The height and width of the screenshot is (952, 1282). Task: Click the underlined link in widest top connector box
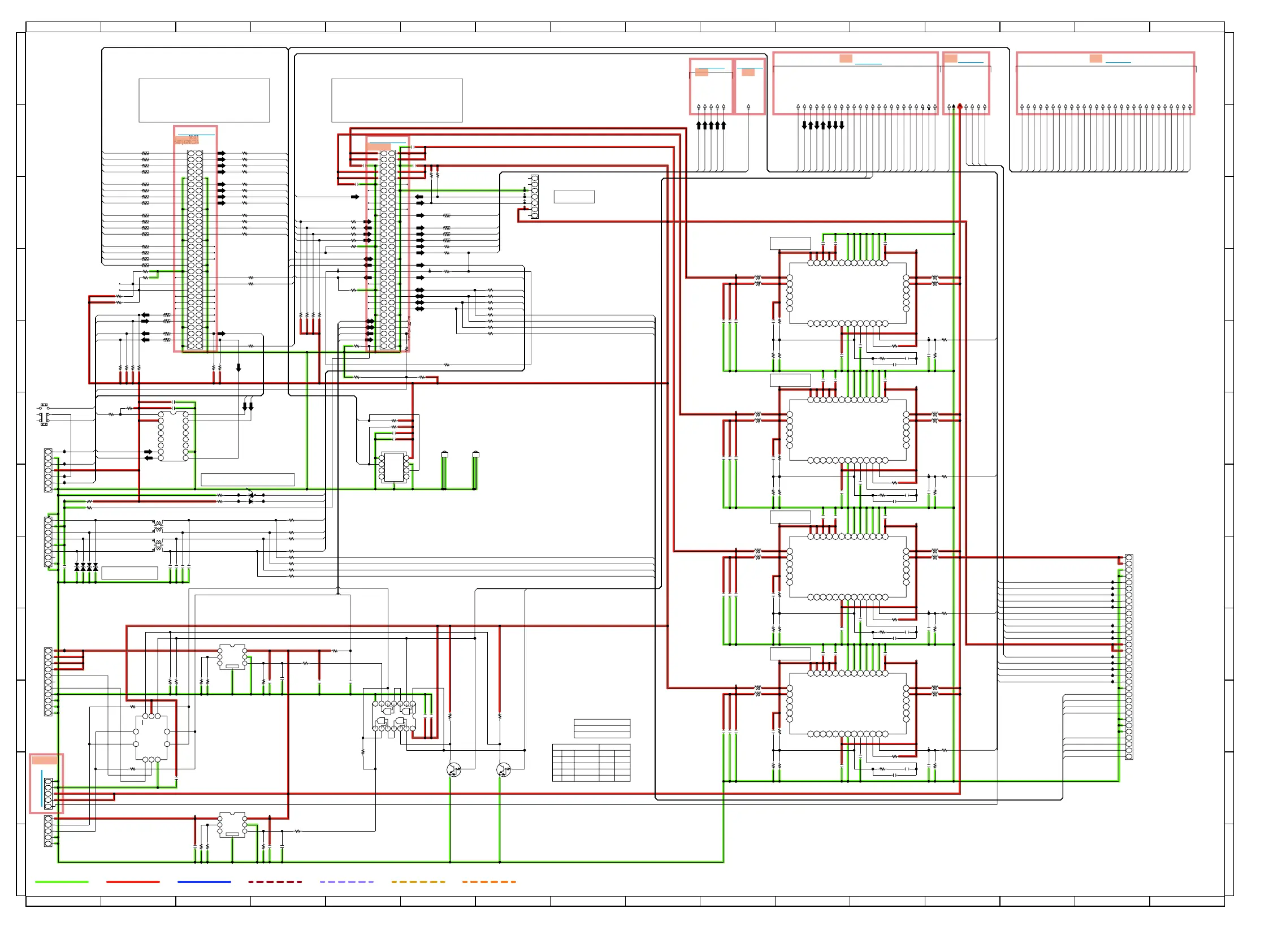(868, 63)
